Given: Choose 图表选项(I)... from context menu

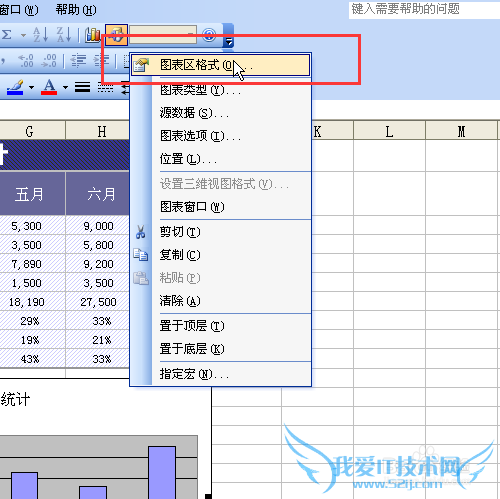Looking at the screenshot, I should point(220,136).
